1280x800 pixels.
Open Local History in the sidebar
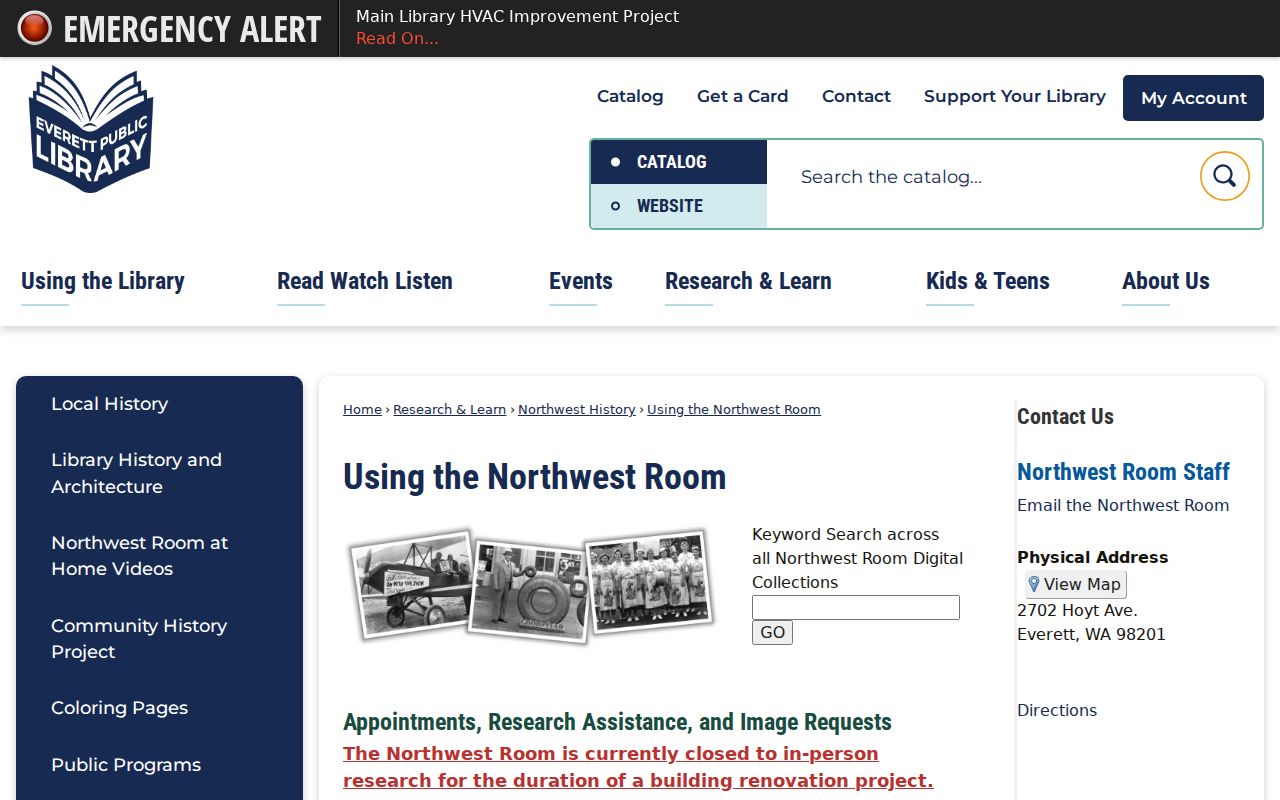click(x=110, y=404)
